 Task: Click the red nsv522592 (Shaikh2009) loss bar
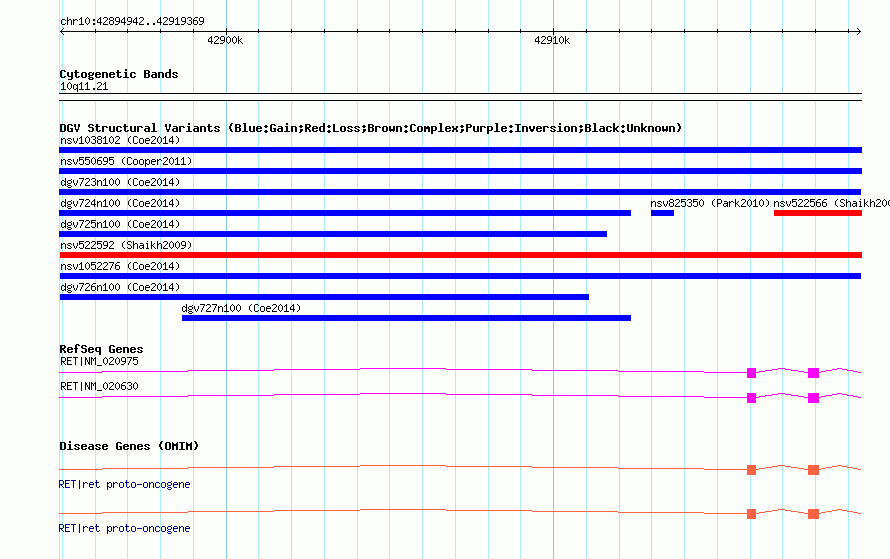(x=460, y=255)
